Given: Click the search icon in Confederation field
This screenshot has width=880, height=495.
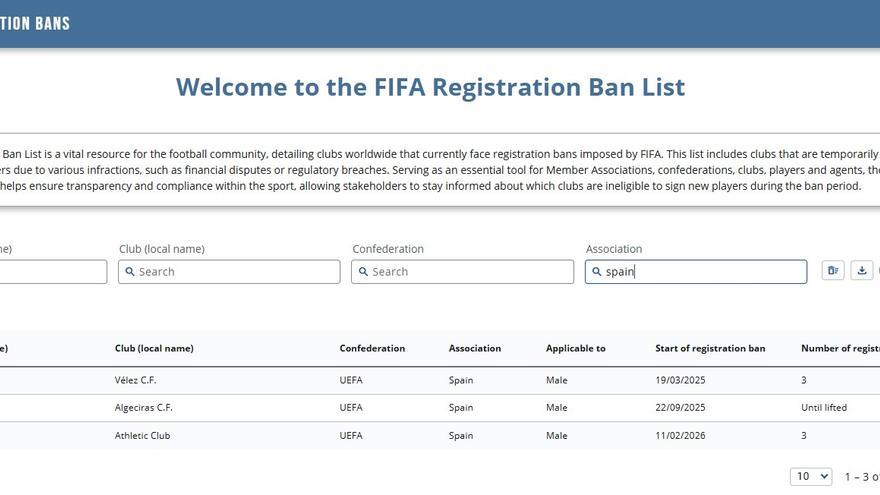Looking at the screenshot, I should (363, 272).
